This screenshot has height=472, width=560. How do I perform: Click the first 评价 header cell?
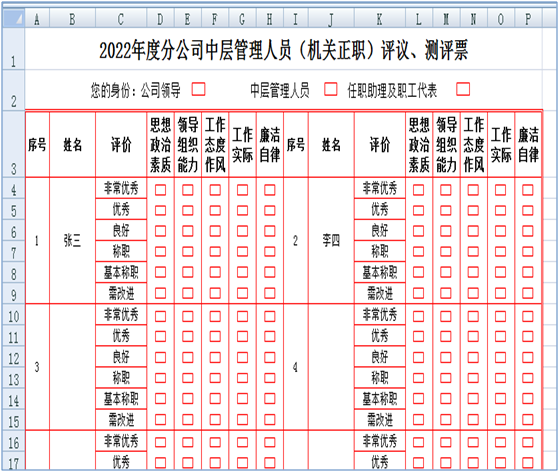[x=121, y=144]
